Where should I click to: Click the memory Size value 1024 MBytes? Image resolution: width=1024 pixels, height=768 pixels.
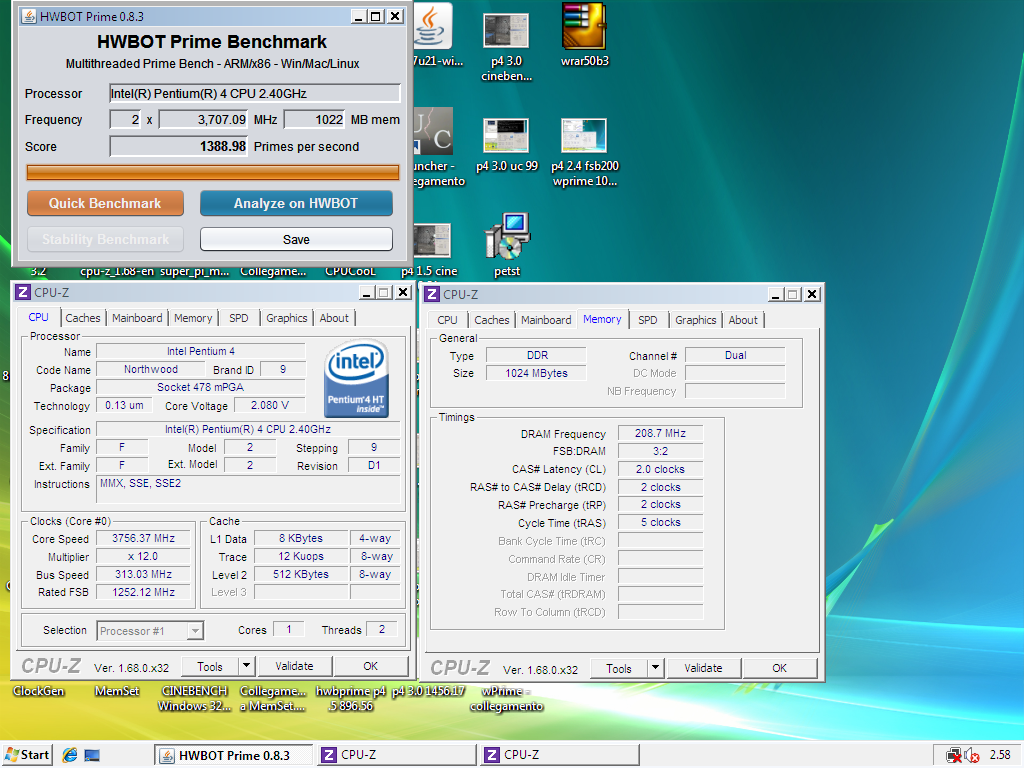(x=536, y=373)
